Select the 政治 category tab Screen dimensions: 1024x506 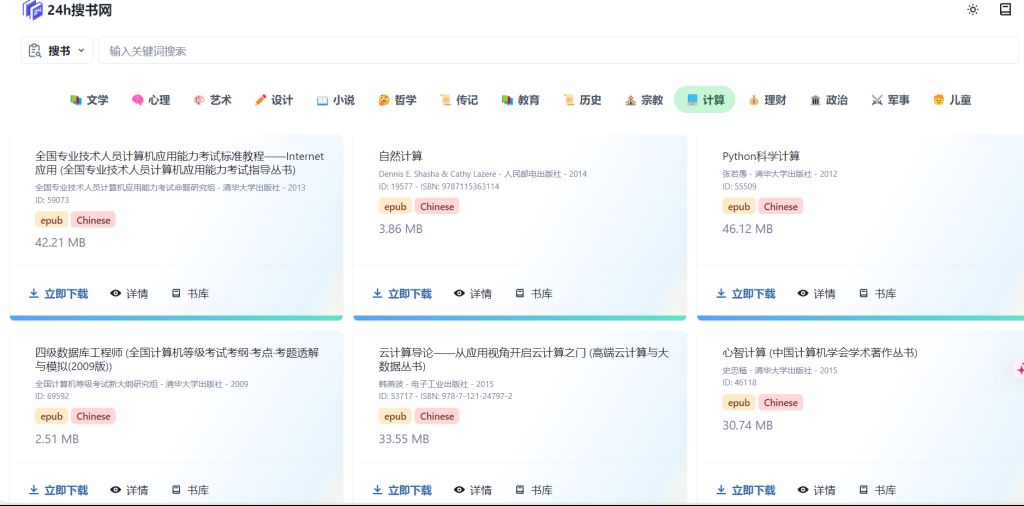828,100
